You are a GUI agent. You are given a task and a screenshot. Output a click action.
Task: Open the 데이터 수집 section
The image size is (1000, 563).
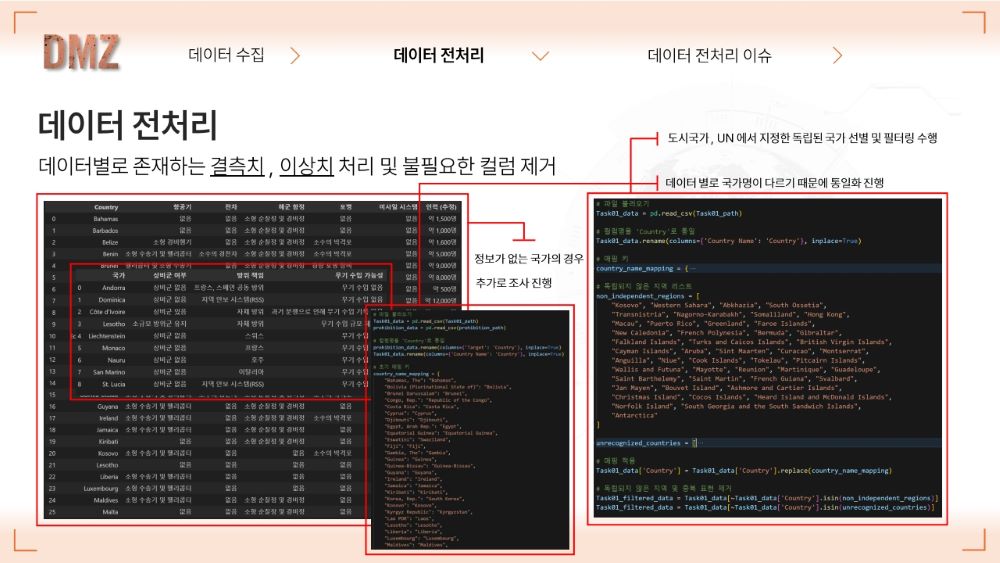click(226, 55)
